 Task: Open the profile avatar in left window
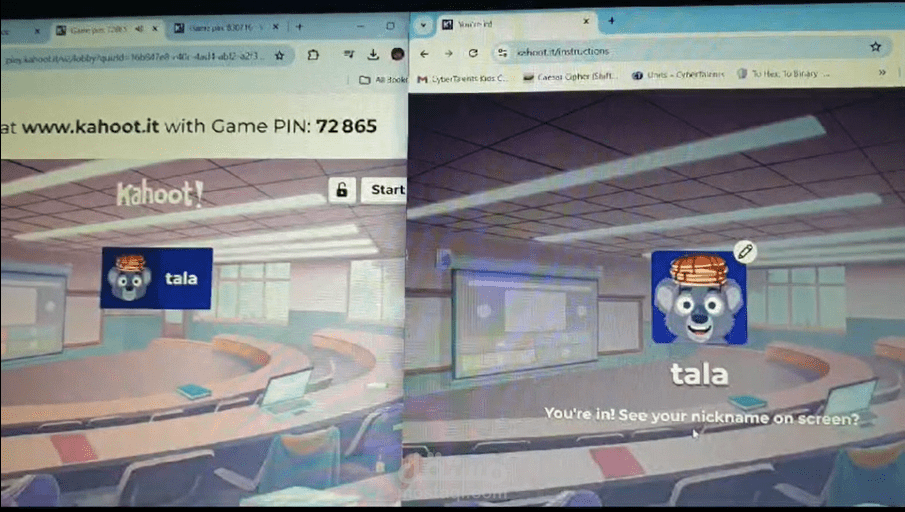pyautogui.click(x=397, y=54)
